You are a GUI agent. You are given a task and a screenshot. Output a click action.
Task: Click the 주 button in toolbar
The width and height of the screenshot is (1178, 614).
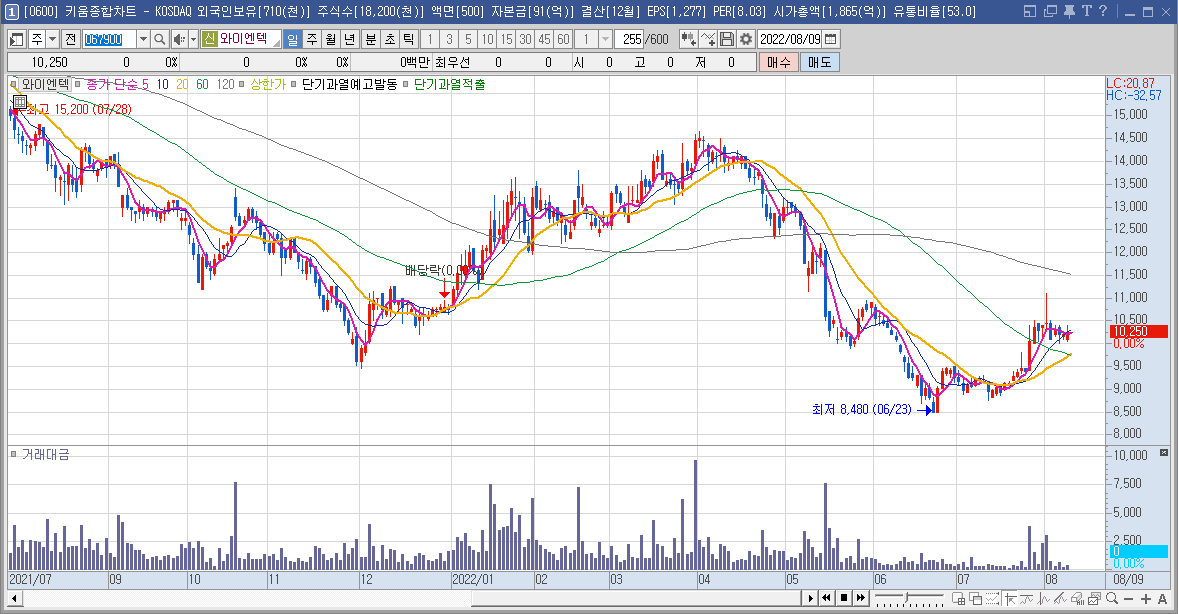pos(37,39)
